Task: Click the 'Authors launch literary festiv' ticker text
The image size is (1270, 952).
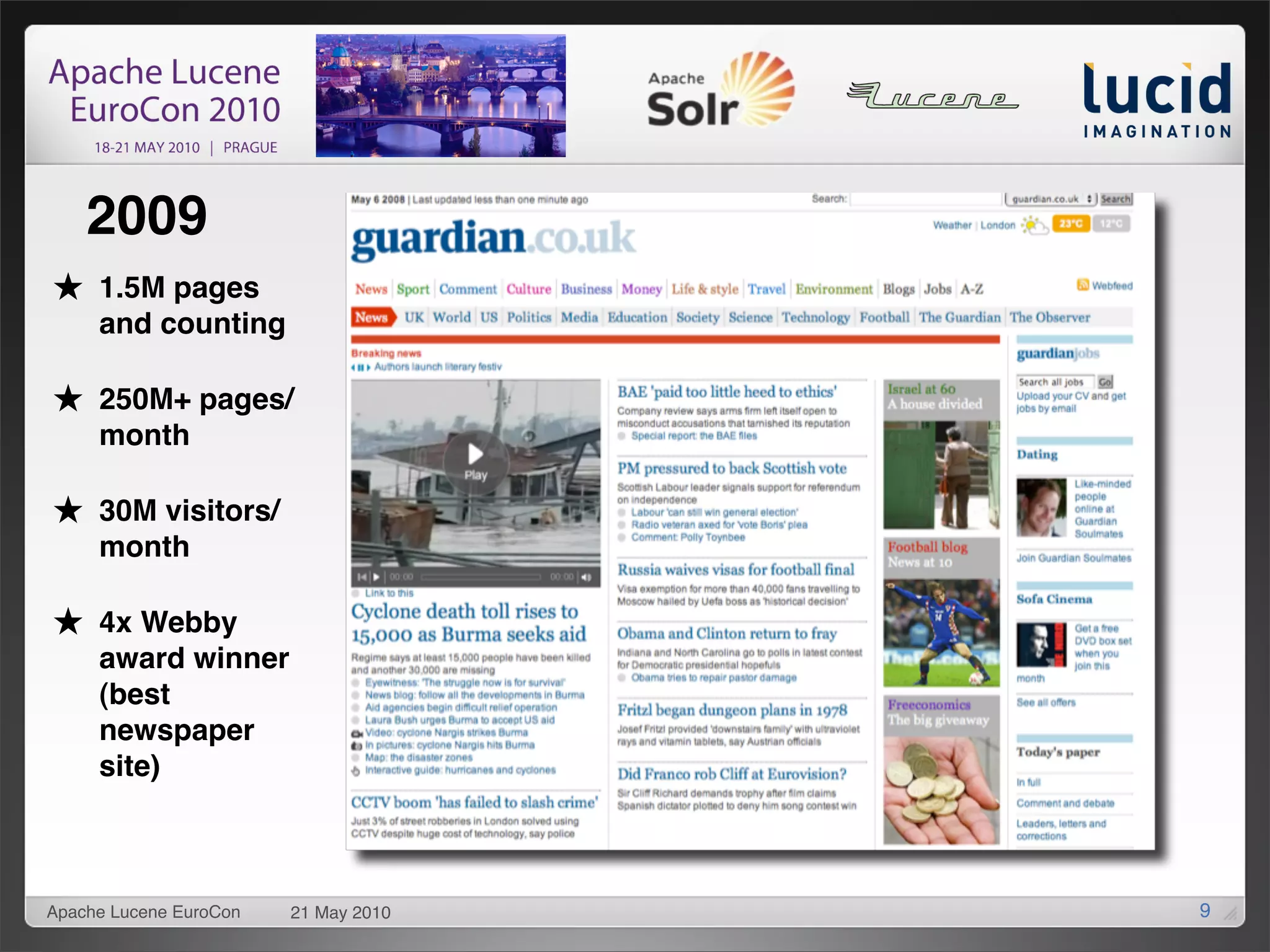Action: tap(438, 367)
